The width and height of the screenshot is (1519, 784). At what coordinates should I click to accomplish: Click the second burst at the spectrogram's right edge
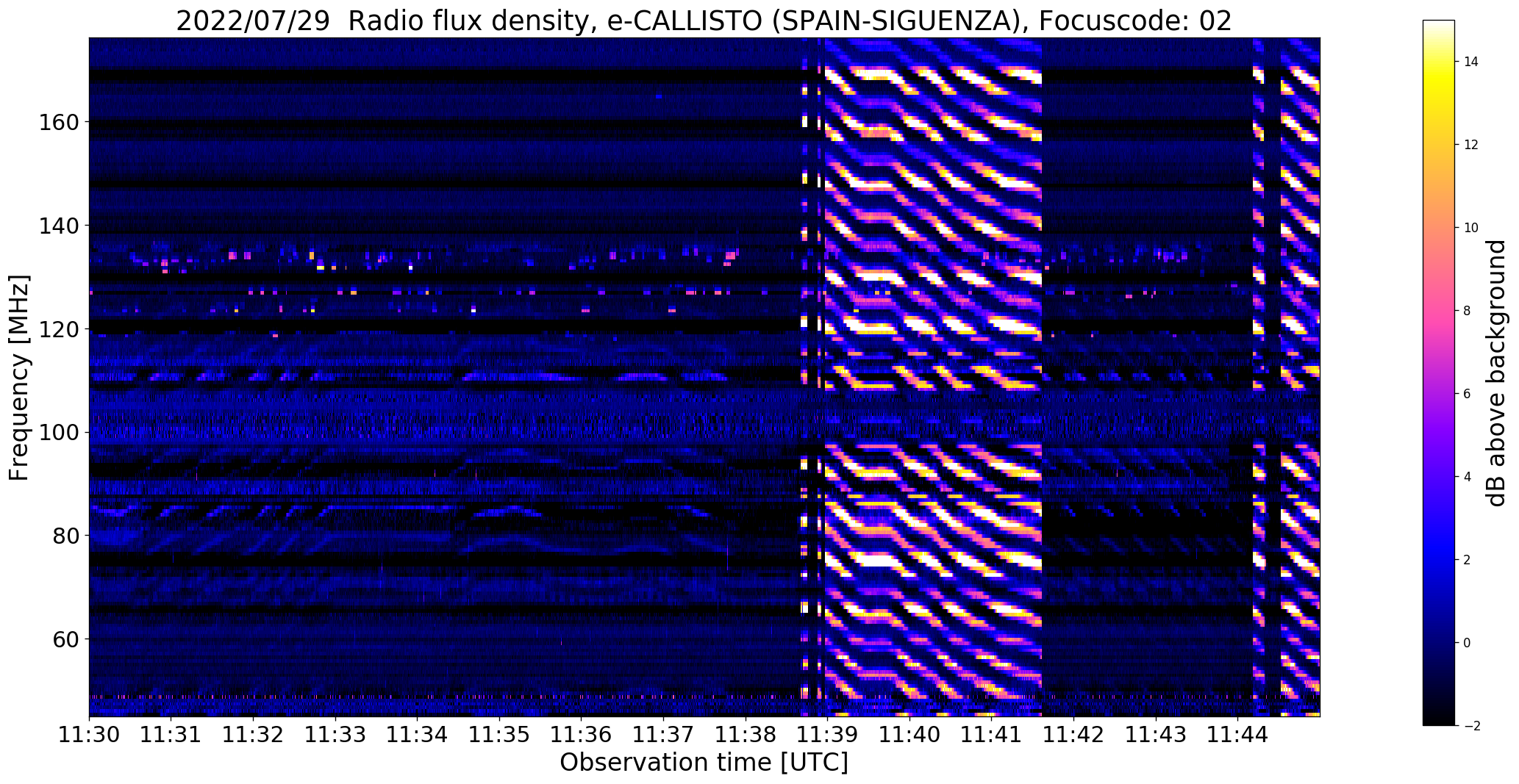(x=1300, y=377)
